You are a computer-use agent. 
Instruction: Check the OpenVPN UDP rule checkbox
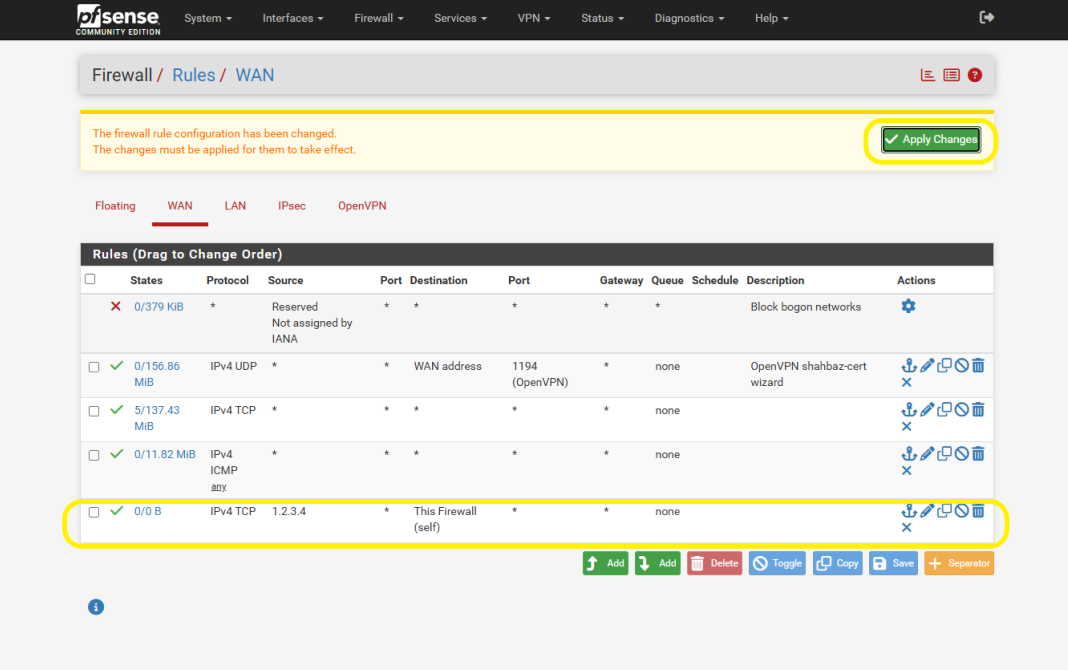pos(94,367)
